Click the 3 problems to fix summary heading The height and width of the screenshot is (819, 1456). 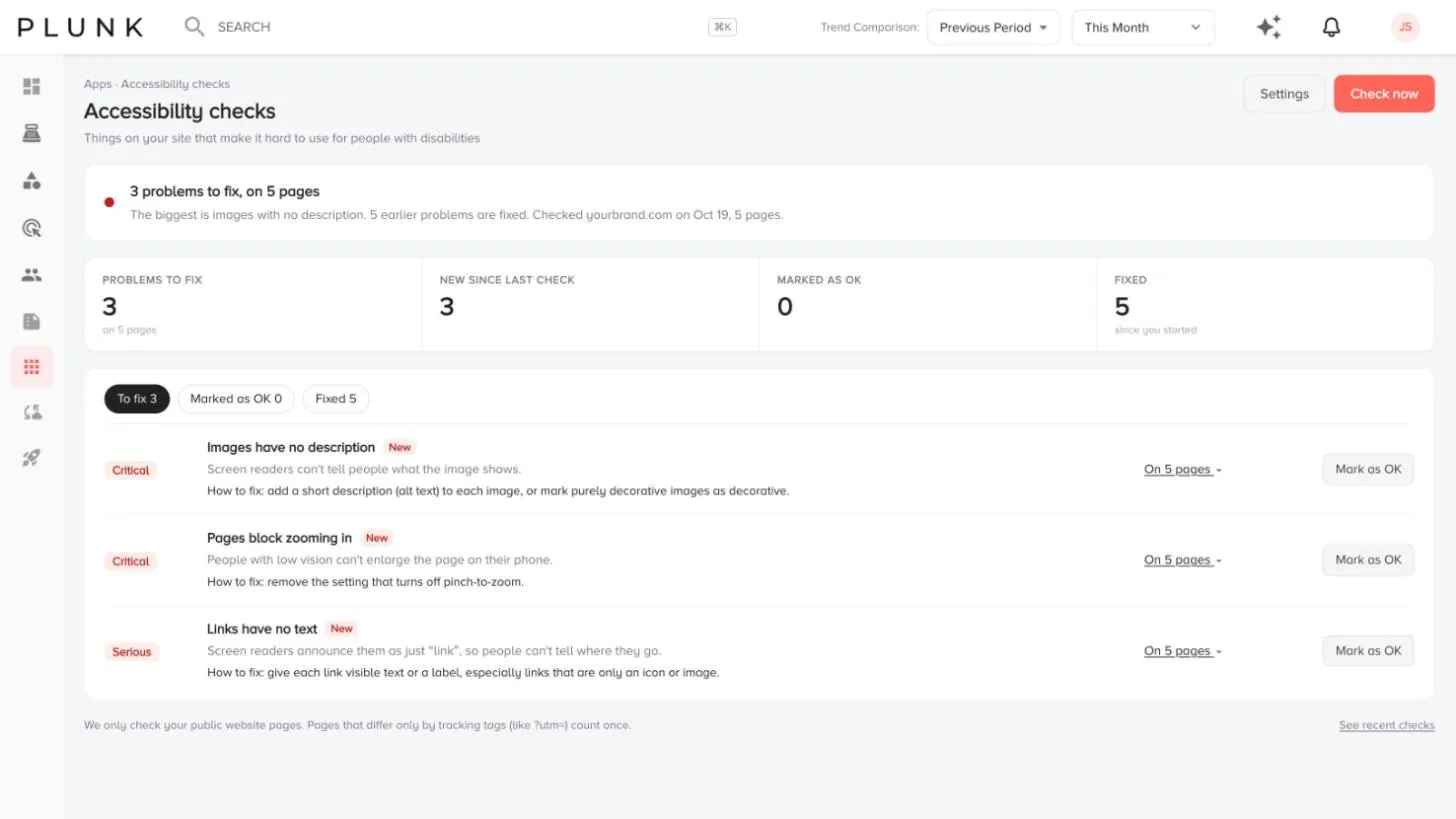(x=225, y=191)
